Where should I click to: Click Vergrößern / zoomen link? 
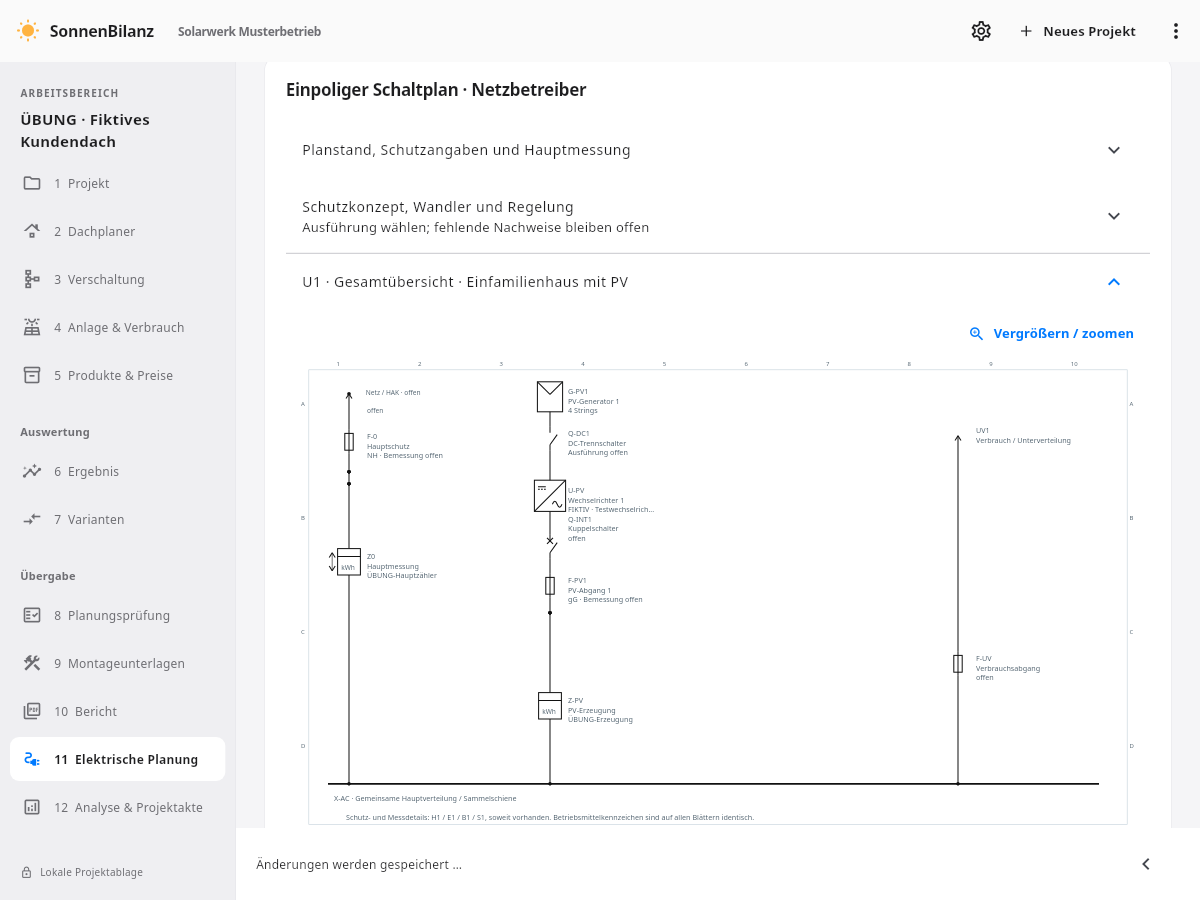[x=1052, y=333]
